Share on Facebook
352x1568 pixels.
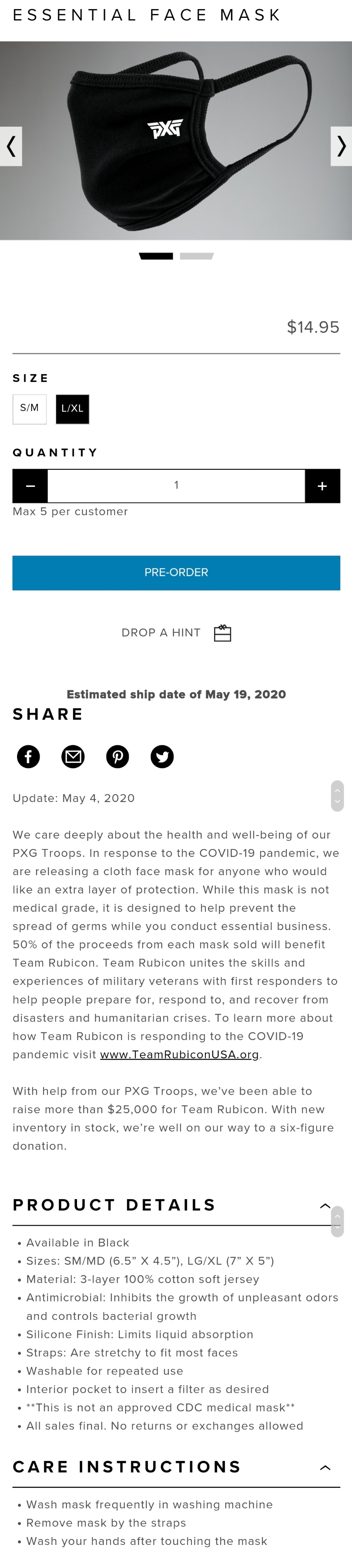coord(29,757)
